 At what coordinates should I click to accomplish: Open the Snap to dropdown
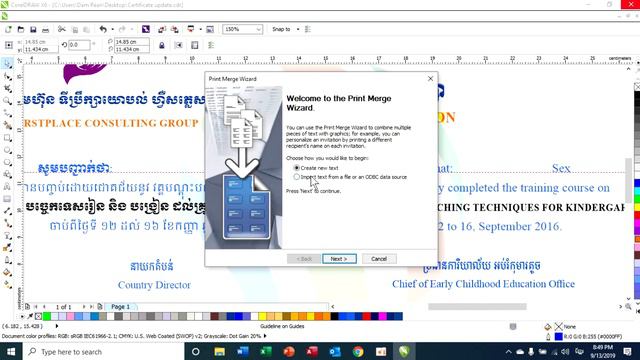pyautogui.click(x=285, y=29)
